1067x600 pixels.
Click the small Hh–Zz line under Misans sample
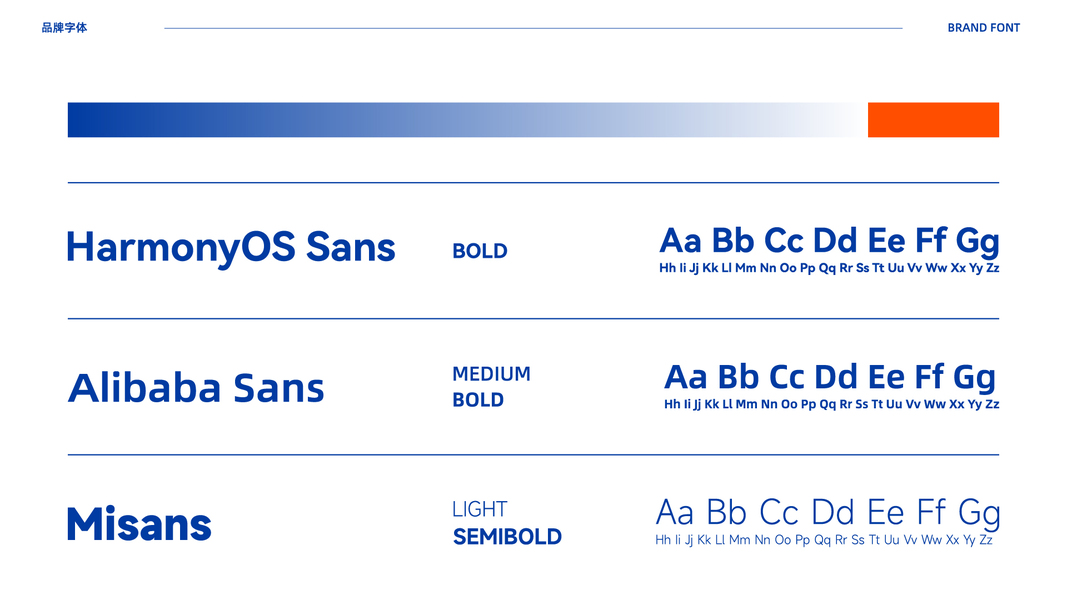tap(824, 540)
